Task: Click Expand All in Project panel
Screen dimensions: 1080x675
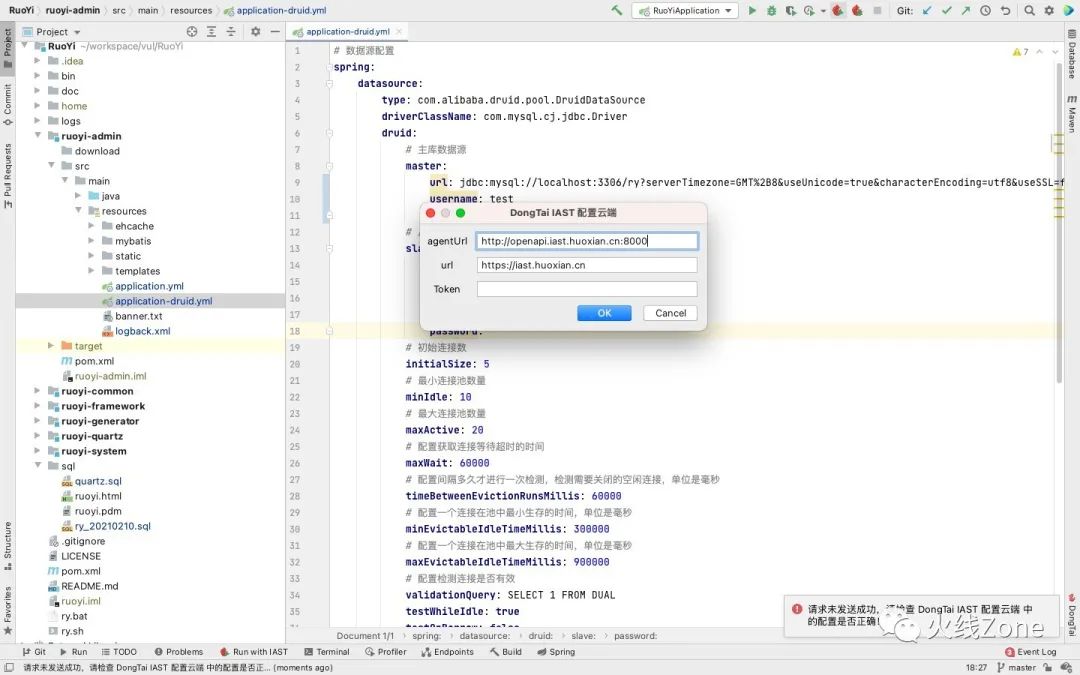Action: tap(211, 32)
